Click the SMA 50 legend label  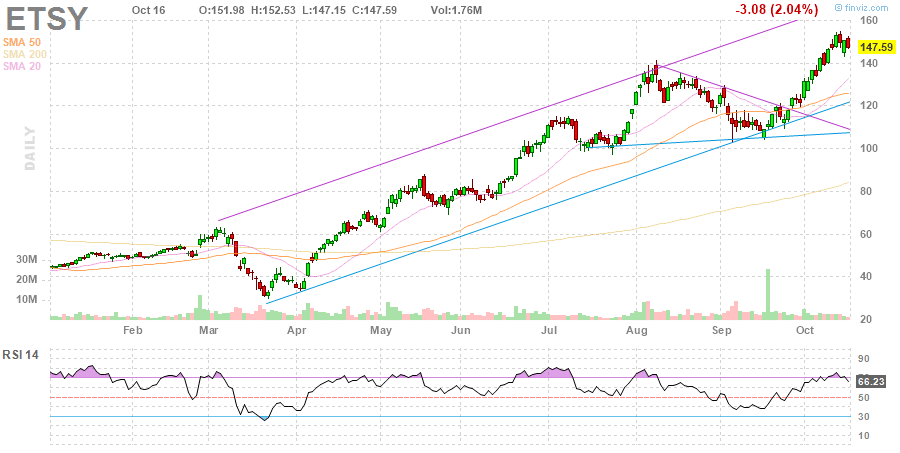(x=22, y=42)
